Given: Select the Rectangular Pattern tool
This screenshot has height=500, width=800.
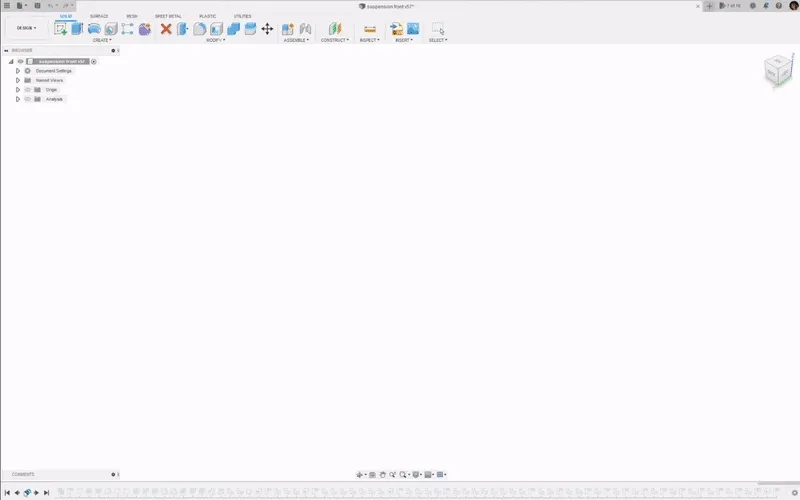Looking at the screenshot, I should pos(128,29).
